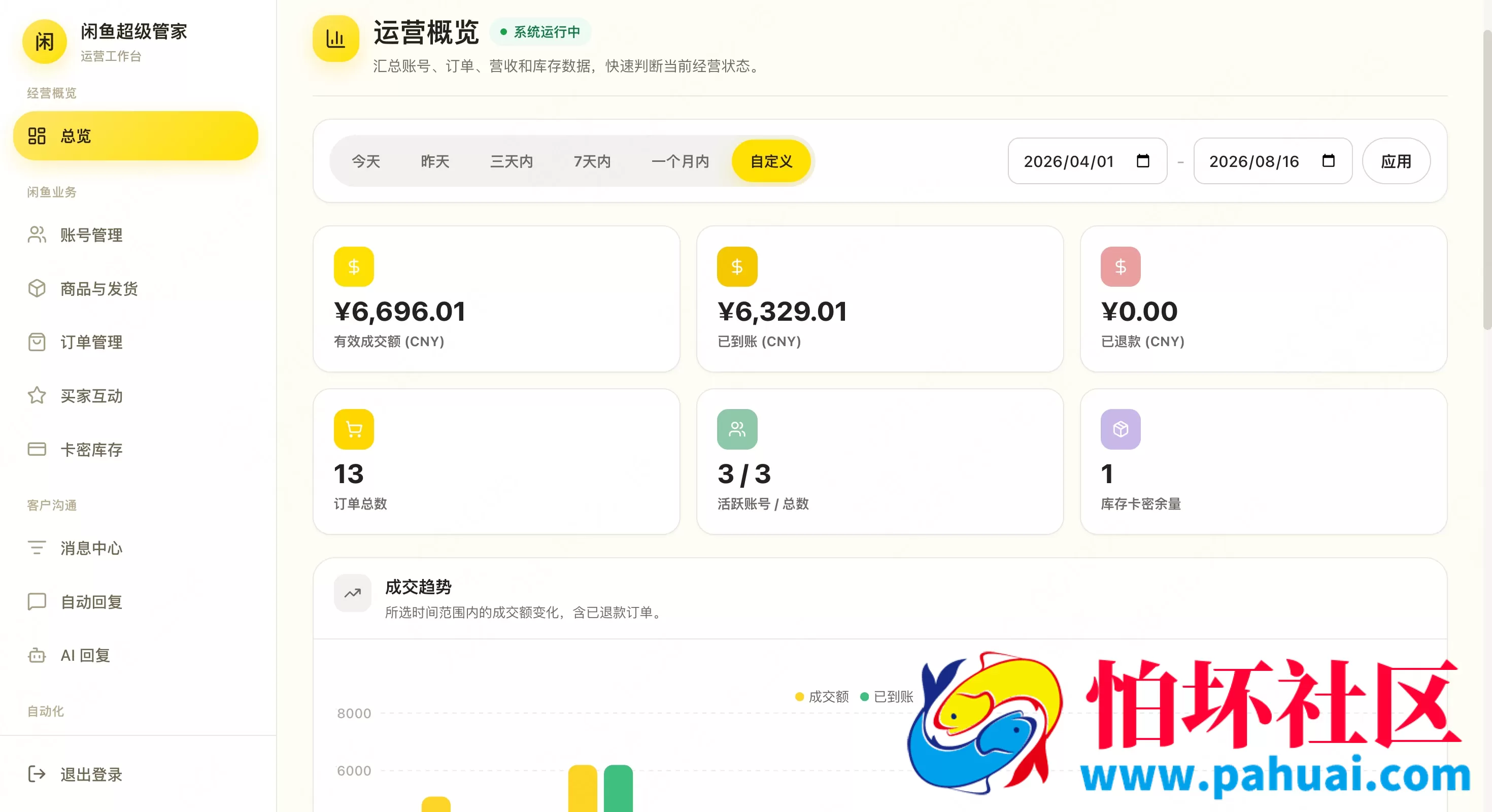Image resolution: width=1492 pixels, height=812 pixels.
Task: Click the cart icon on 订单总数 card
Action: [x=353, y=429]
